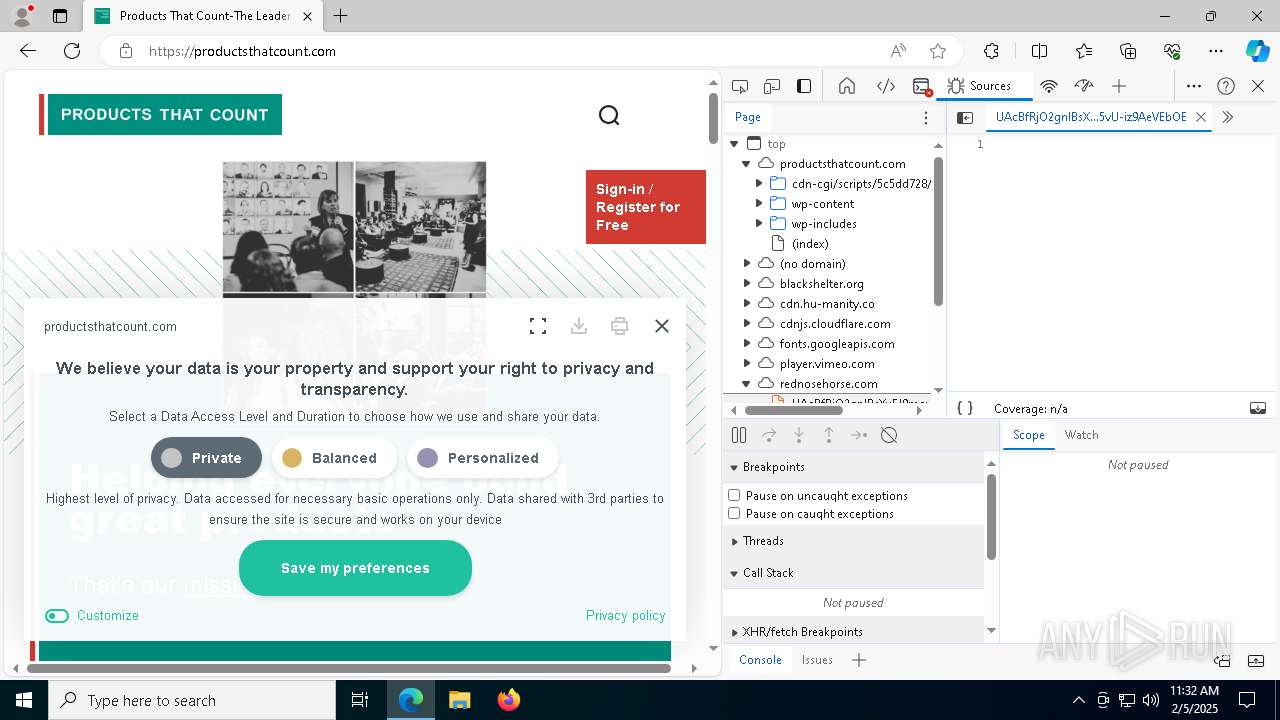Open DevTools help icon

tap(1226, 86)
